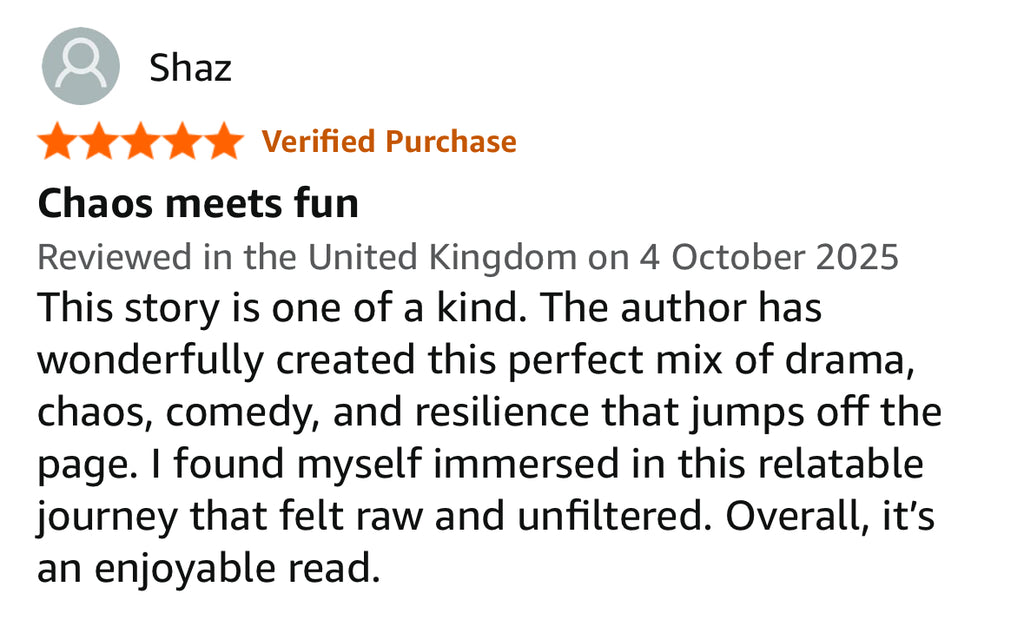Click the Verified Purchase label
Screen dimensions: 1024x620
click(389, 142)
